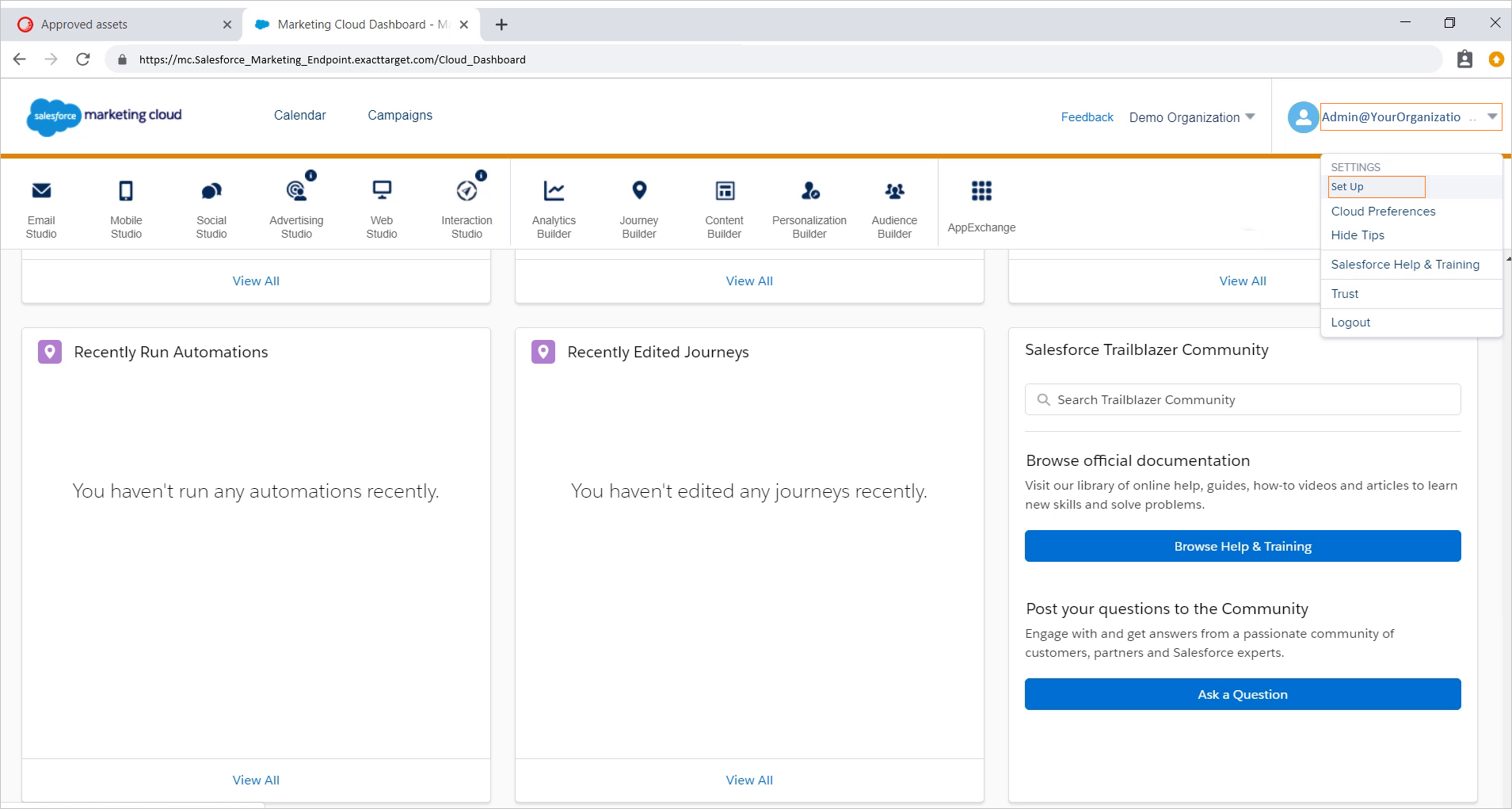1512x809 pixels.
Task: Click the site lock icon in address bar
Action: 122,59
